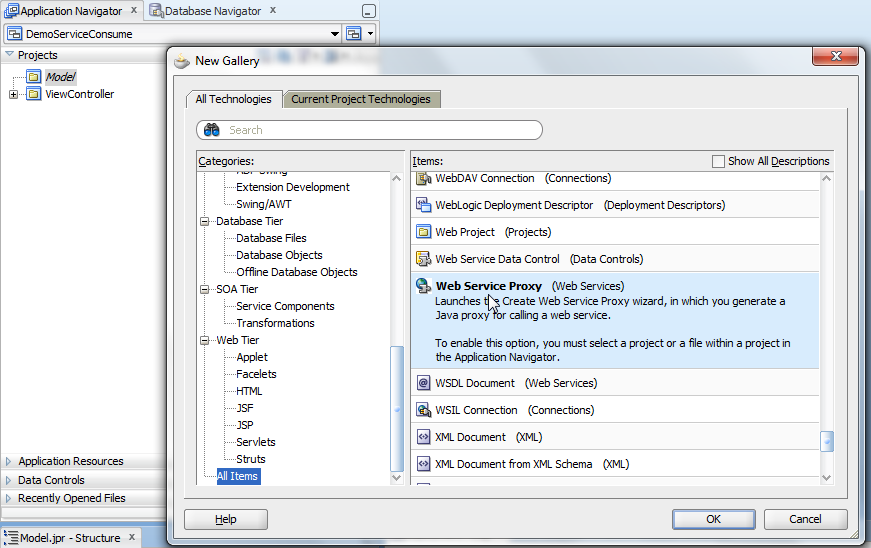Open the application menu dropdown arrow
The width and height of the screenshot is (871, 548).
pyautogui.click(x=370, y=34)
